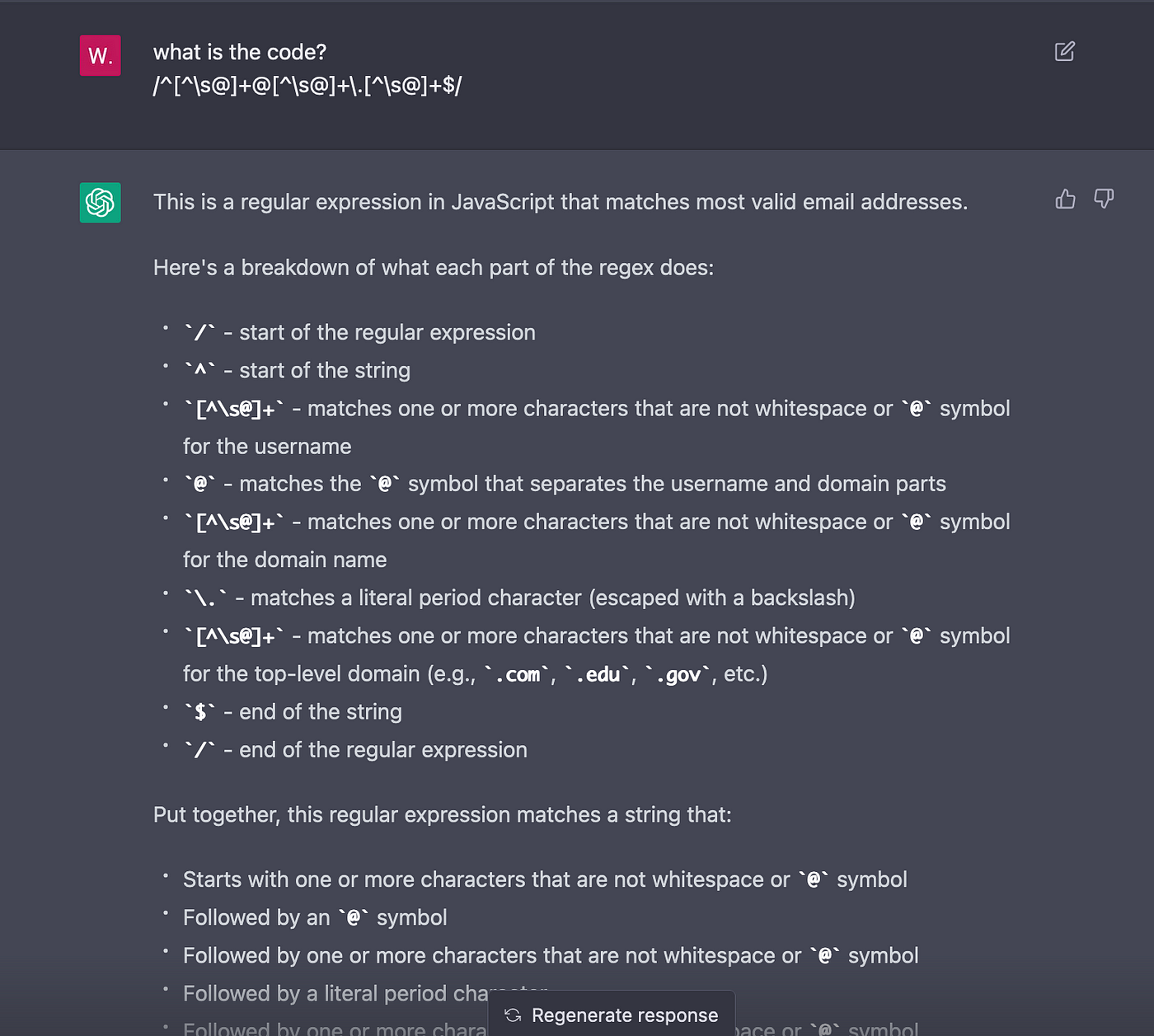
Task: Click the inline .com code snippet
Action: point(518,674)
